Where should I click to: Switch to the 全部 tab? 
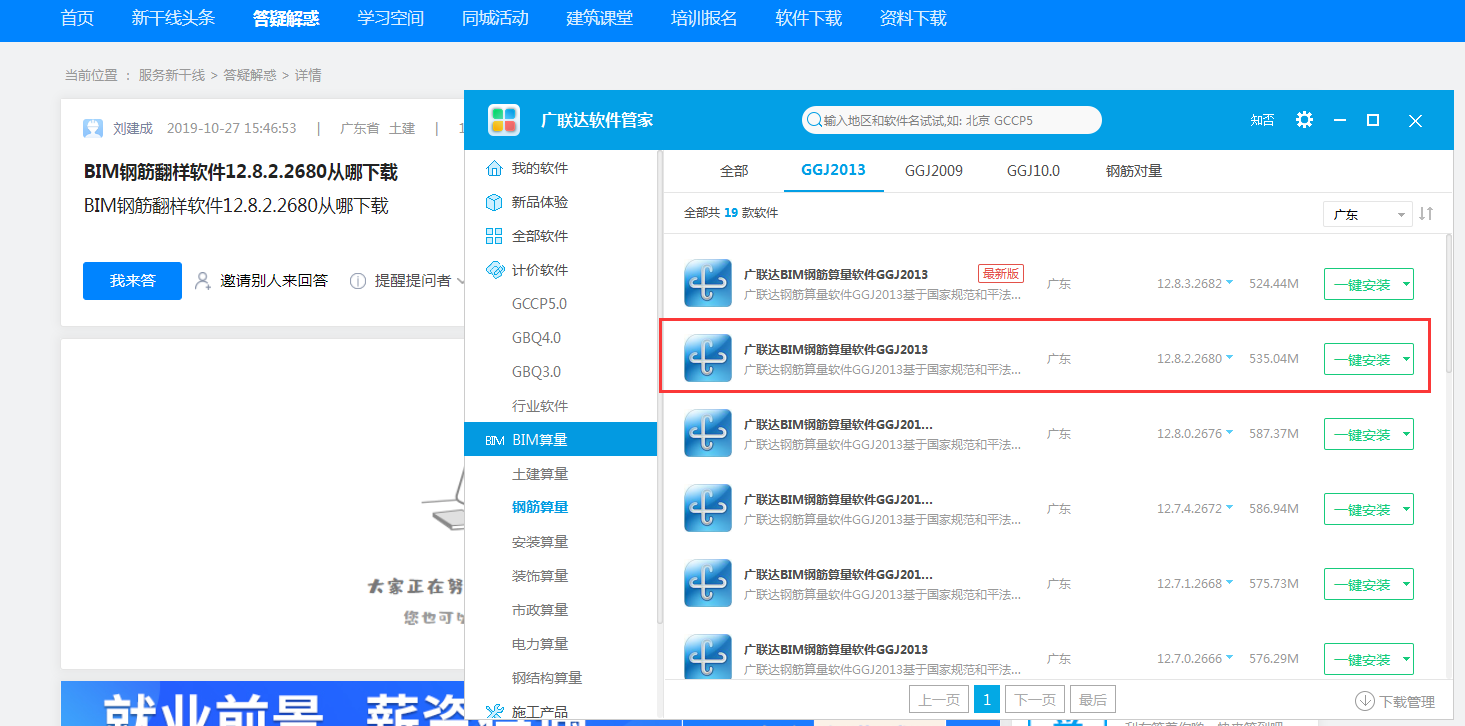click(734, 171)
